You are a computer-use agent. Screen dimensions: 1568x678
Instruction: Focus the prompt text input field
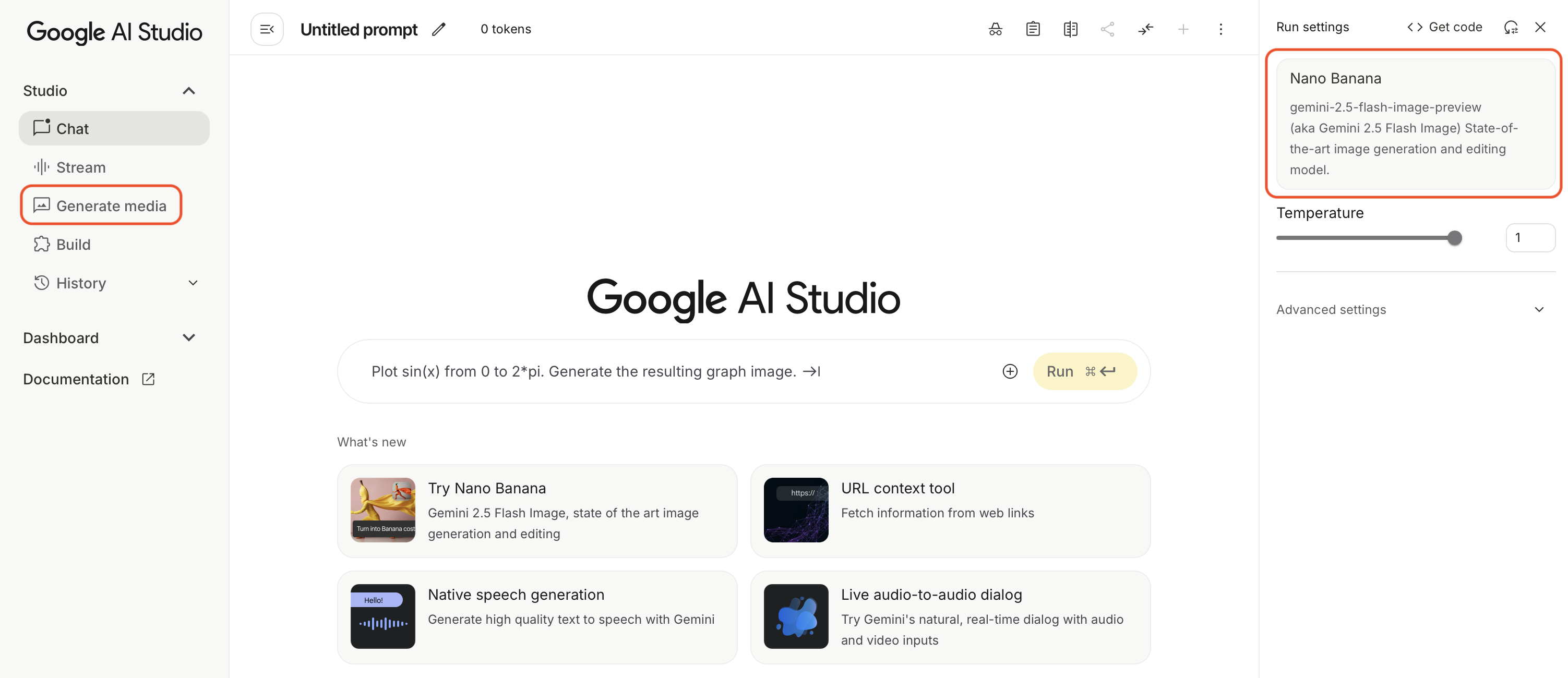click(679, 371)
